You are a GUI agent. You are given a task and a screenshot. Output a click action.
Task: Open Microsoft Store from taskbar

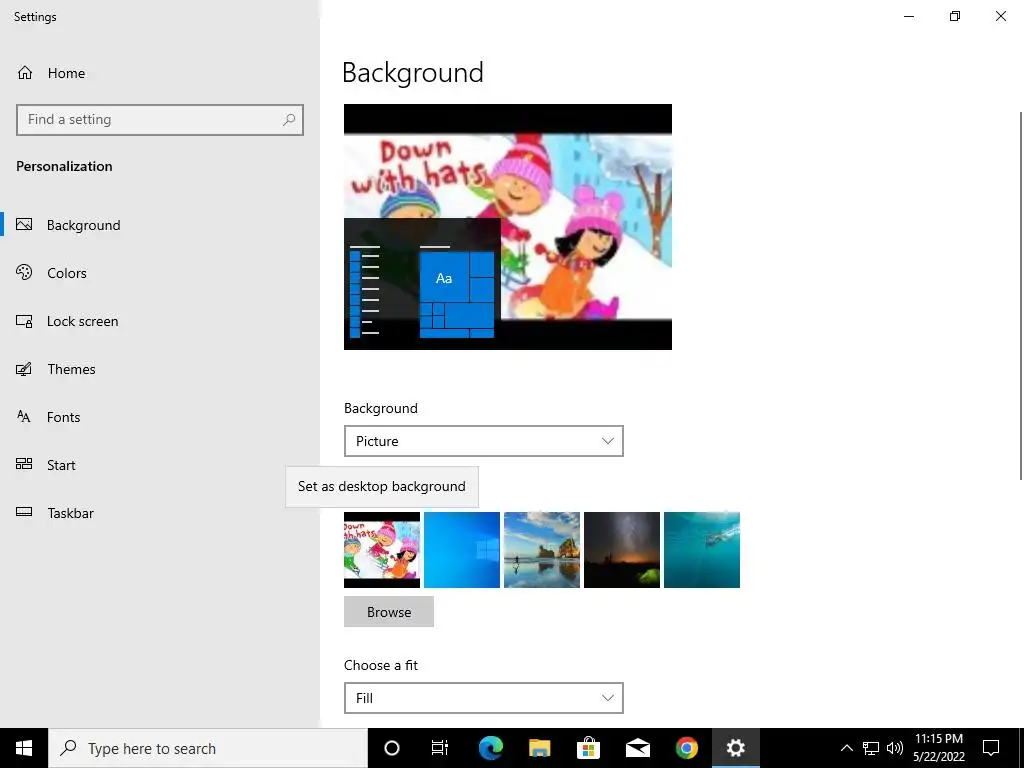click(x=588, y=748)
